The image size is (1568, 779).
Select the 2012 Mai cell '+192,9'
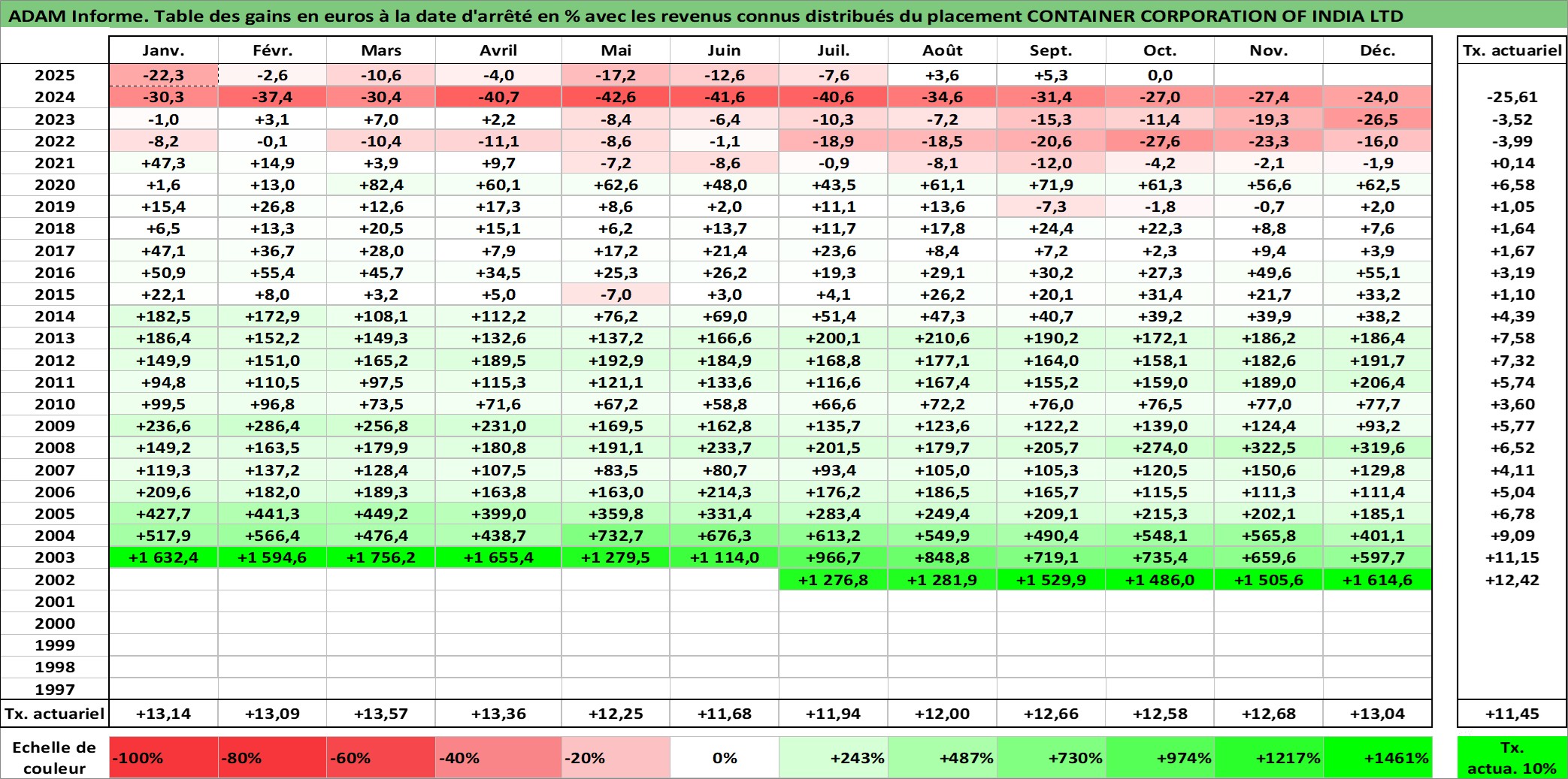[x=616, y=361]
